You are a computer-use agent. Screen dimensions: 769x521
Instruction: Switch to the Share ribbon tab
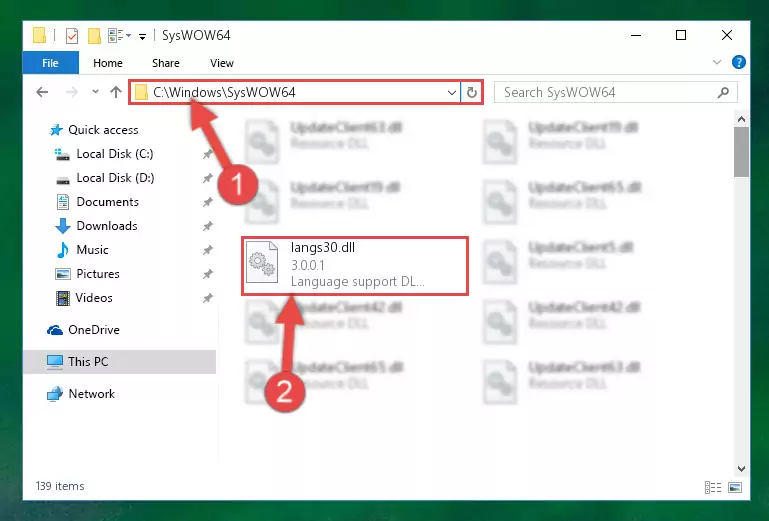pos(166,63)
